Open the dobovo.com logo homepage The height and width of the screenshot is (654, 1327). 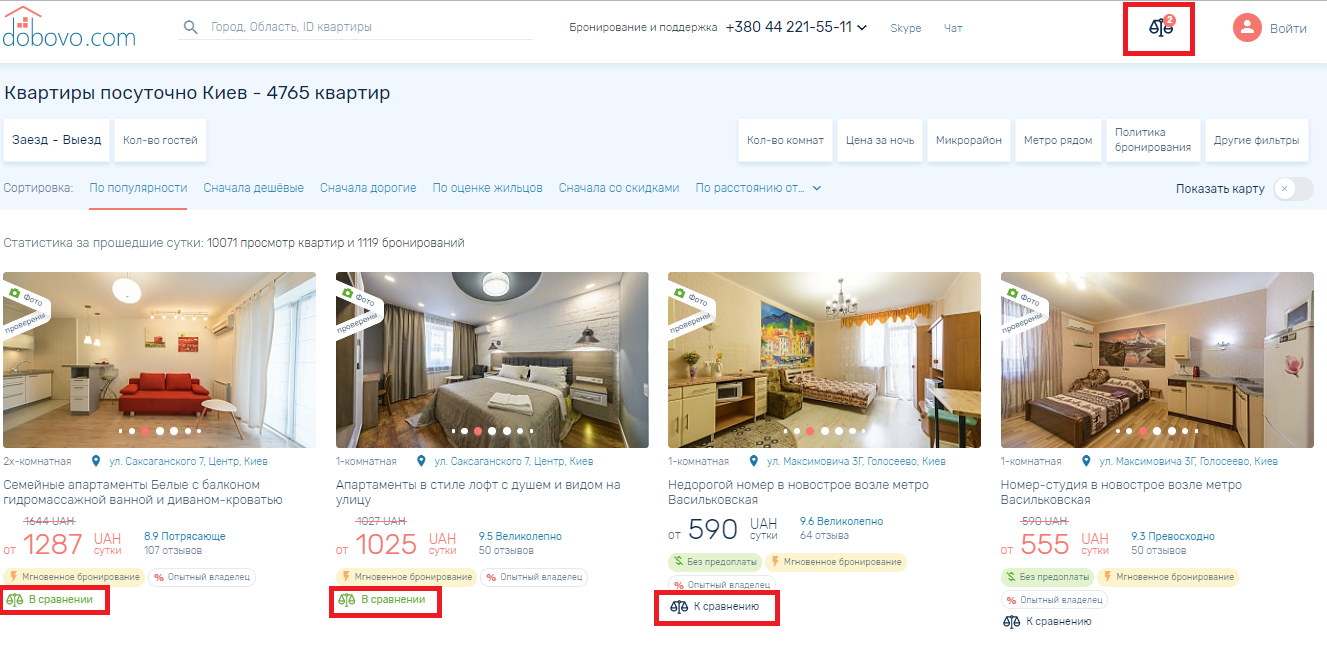68,28
